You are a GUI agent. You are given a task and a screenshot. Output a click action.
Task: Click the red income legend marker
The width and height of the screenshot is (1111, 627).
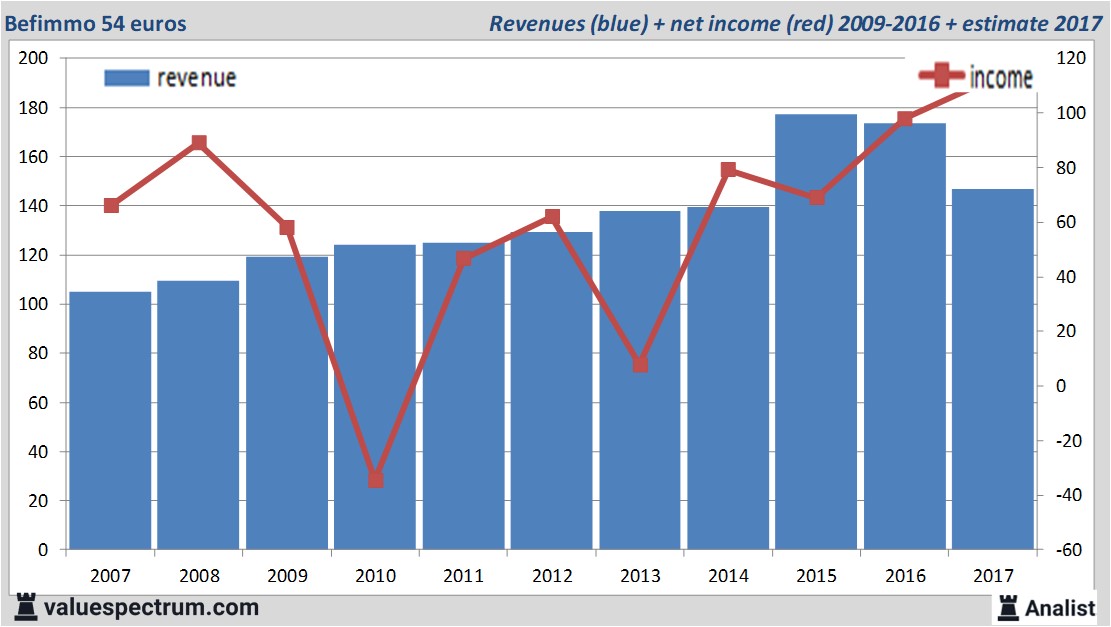pos(941,75)
